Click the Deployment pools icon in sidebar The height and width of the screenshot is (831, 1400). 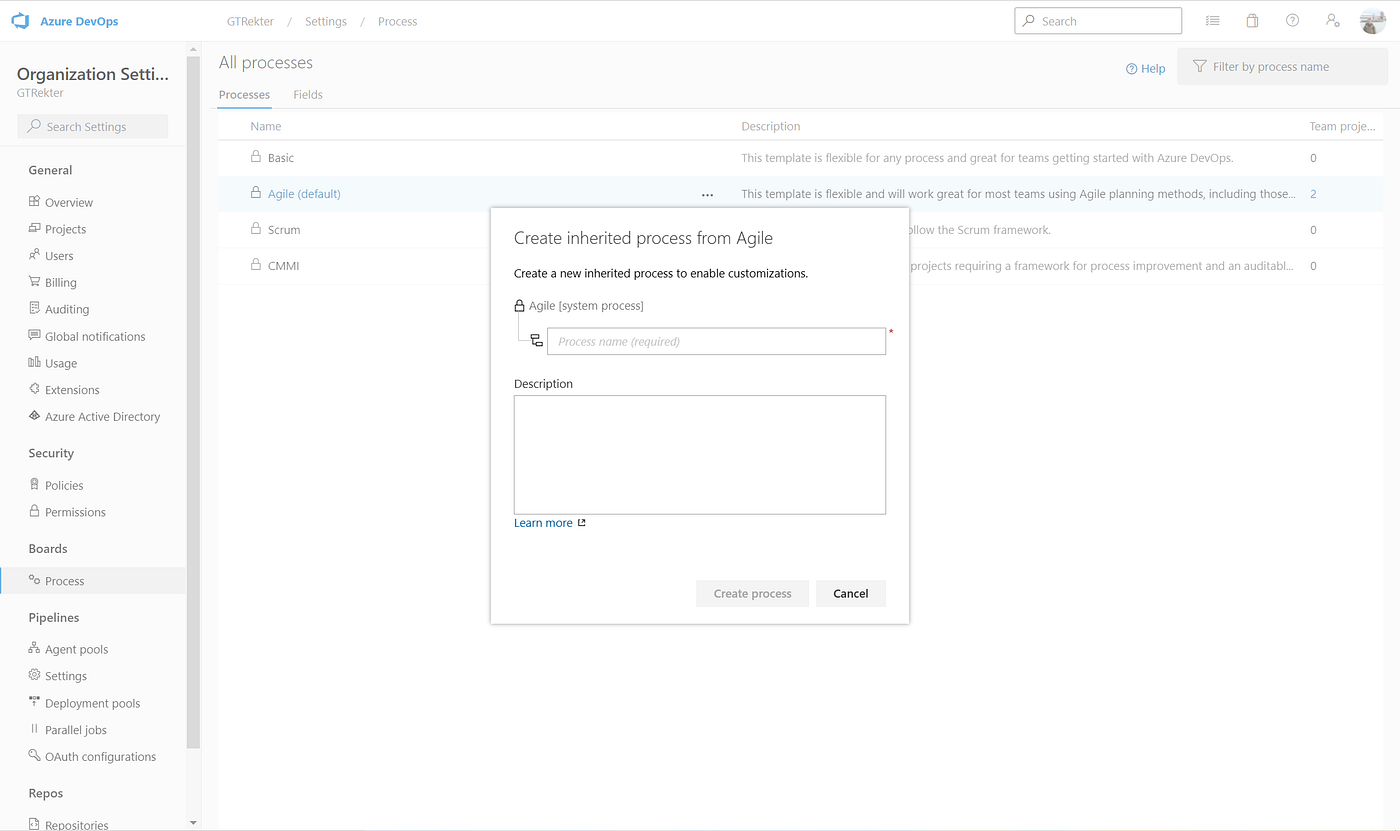click(x=34, y=702)
